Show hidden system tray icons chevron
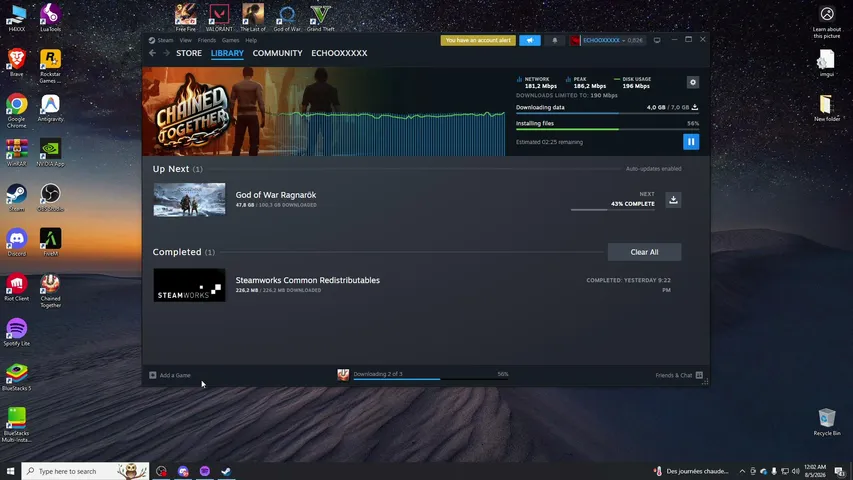Image resolution: width=853 pixels, height=480 pixels. tap(742, 471)
